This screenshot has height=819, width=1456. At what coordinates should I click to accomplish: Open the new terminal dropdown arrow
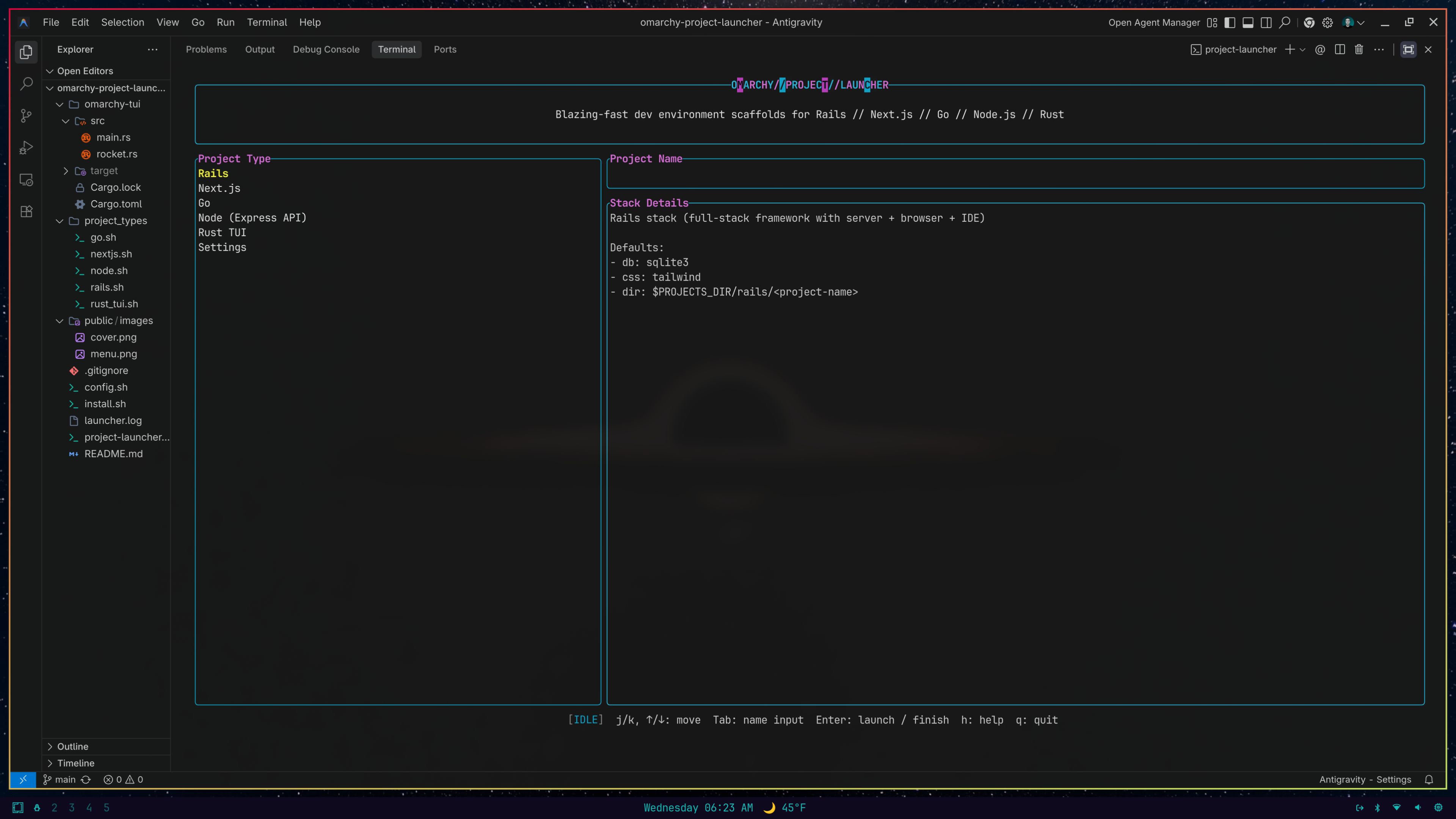pyautogui.click(x=1303, y=50)
